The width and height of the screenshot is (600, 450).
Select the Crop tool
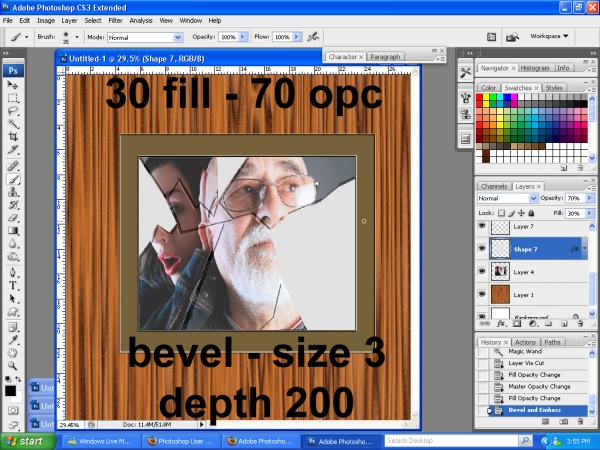13,137
